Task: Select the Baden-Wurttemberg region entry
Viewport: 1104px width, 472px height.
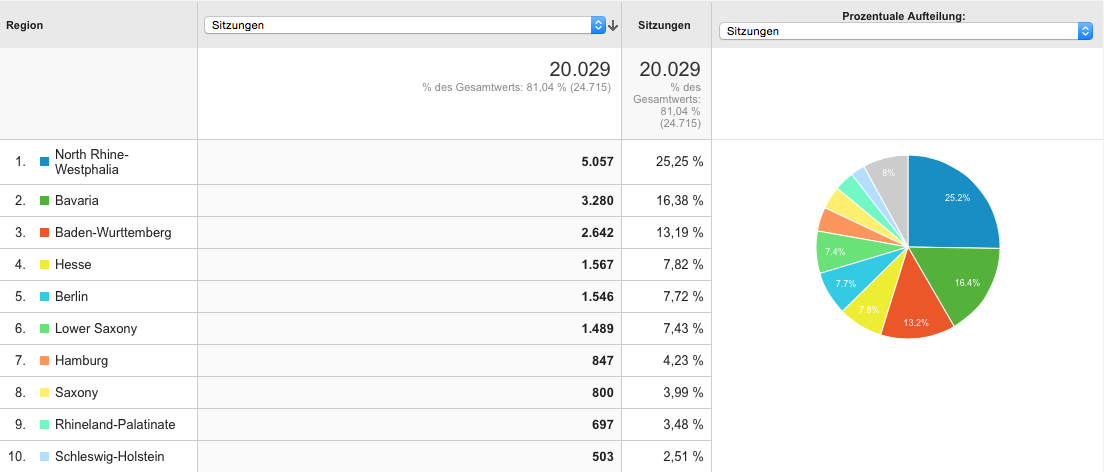Action: (x=113, y=232)
